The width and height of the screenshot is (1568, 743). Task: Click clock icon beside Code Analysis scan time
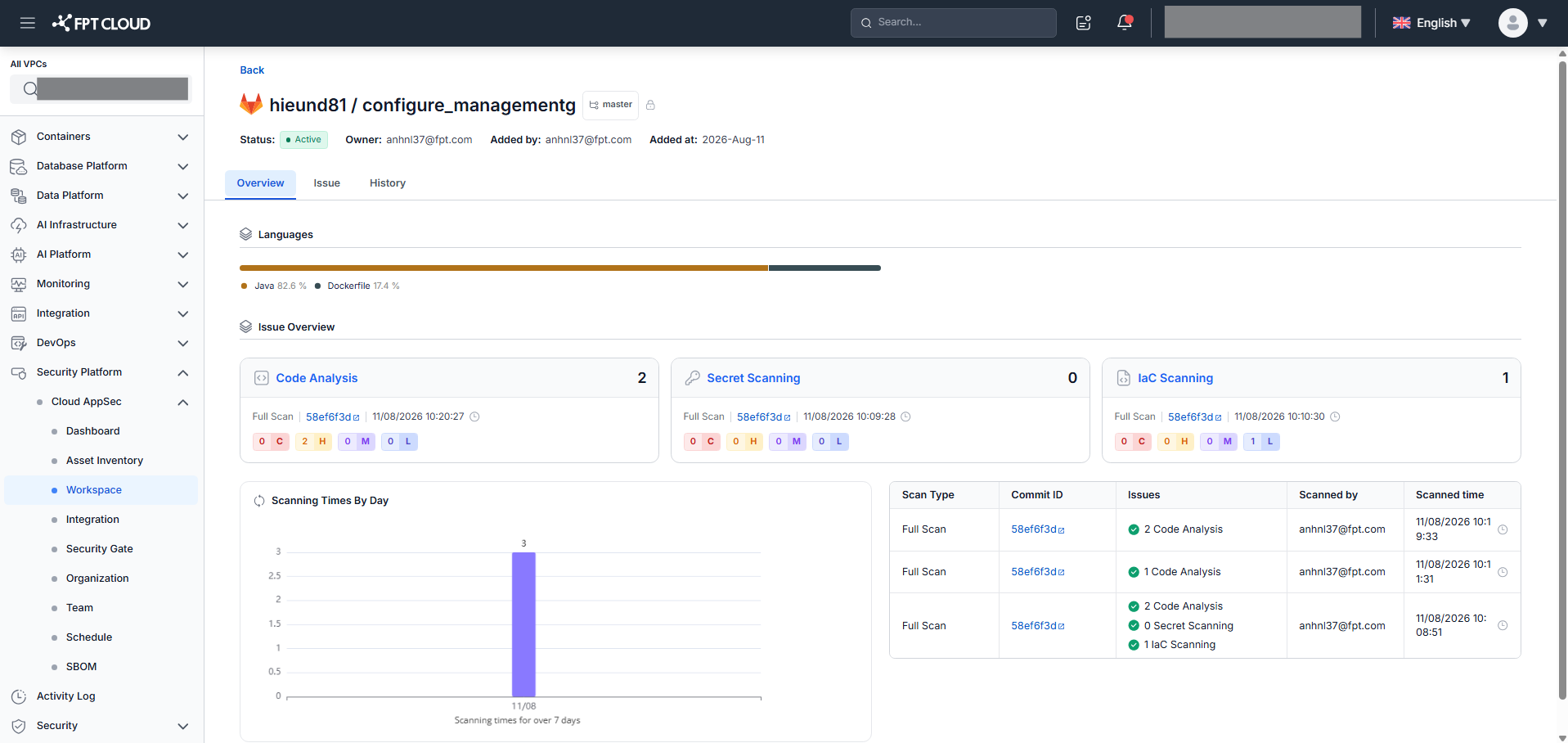point(474,417)
